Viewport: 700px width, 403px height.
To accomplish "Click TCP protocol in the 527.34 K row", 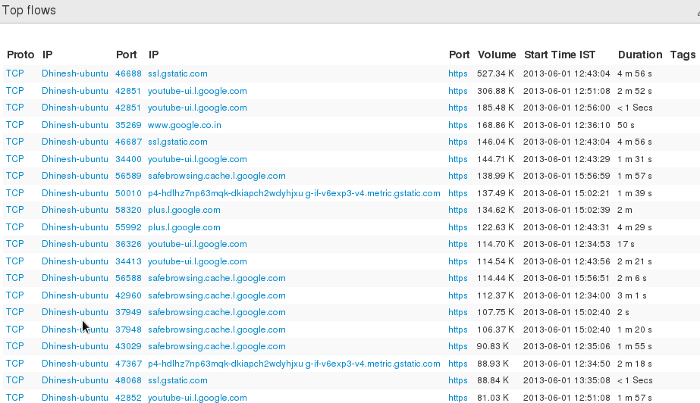I will coord(15,74).
